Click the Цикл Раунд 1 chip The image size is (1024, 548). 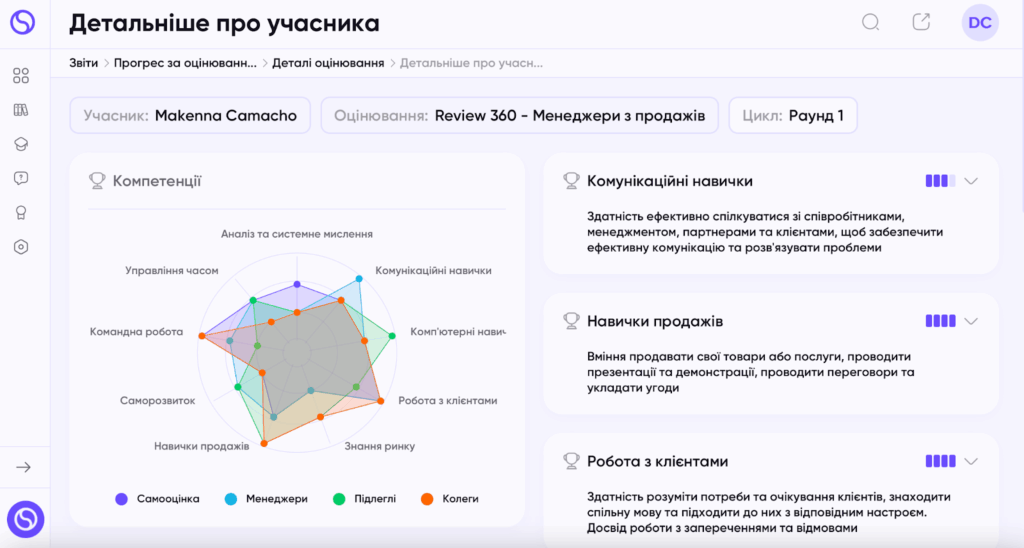(x=793, y=116)
